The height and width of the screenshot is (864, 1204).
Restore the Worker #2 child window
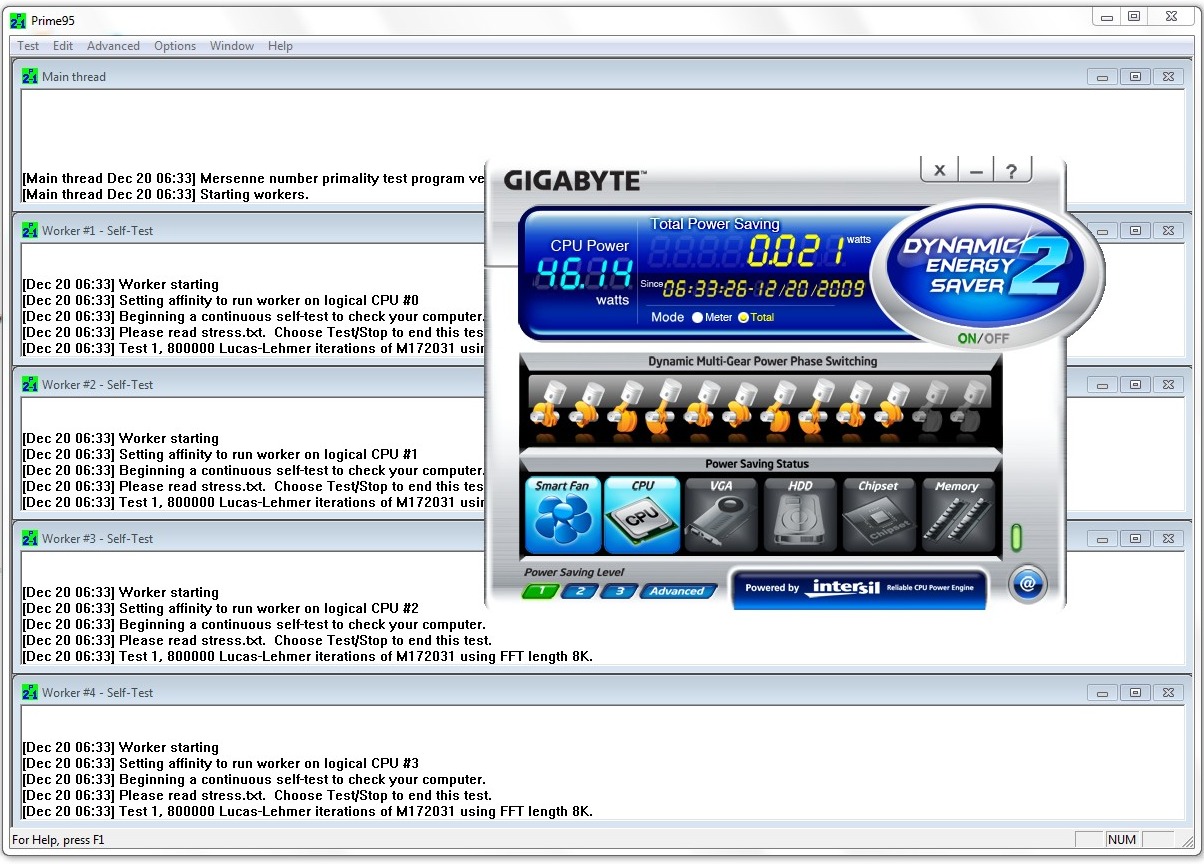click(x=1135, y=385)
